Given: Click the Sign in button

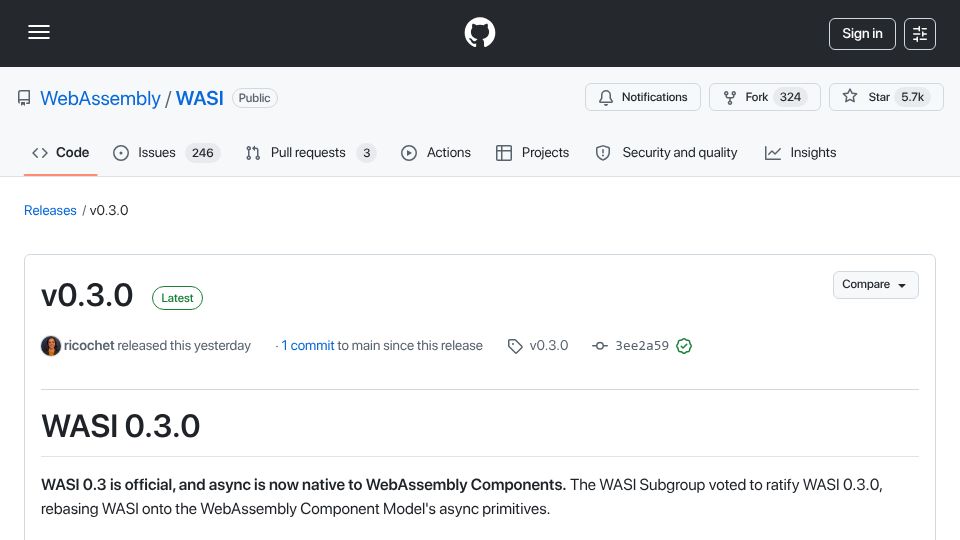Looking at the screenshot, I should [862, 34].
